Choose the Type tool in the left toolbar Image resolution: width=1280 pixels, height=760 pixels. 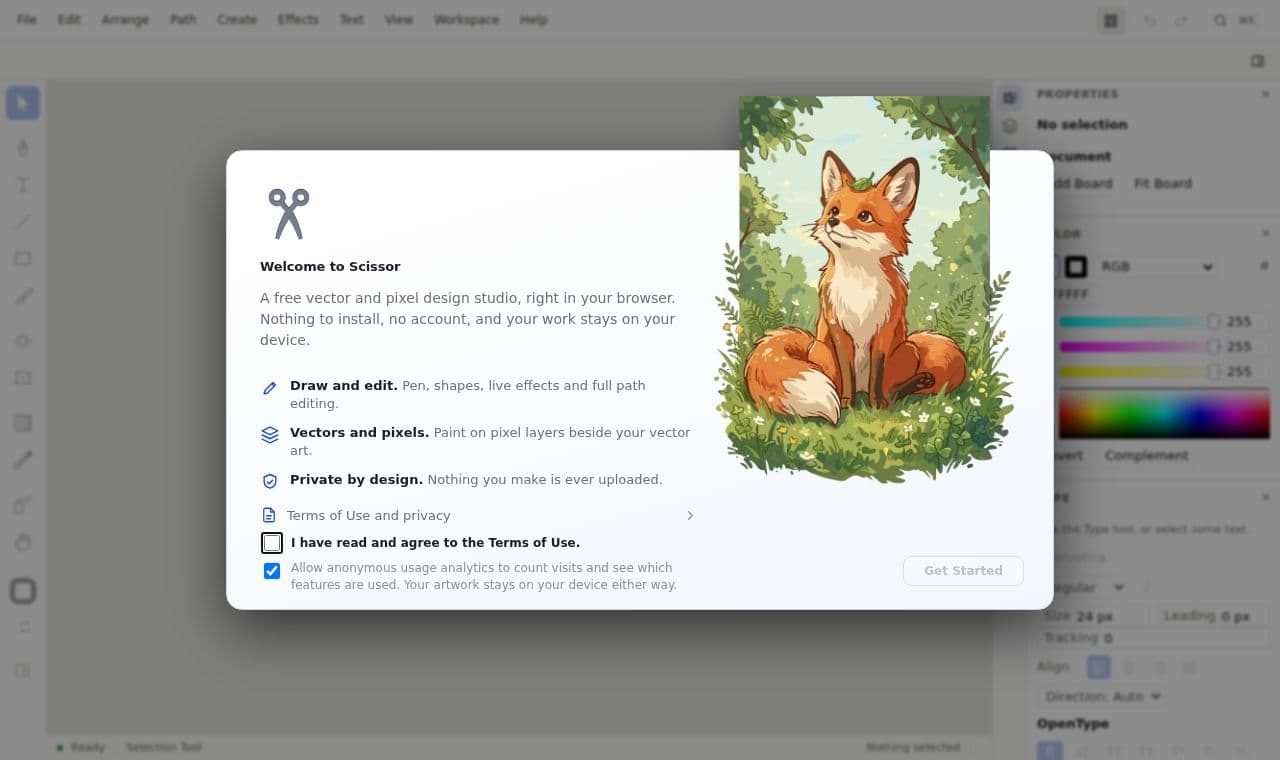tap(23, 185)
